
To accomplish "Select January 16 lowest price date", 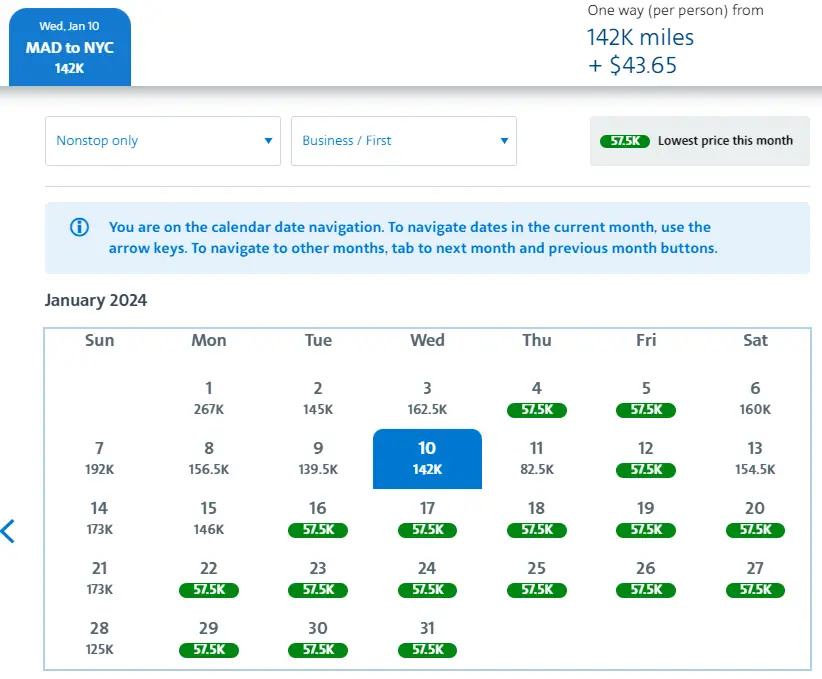I will 318,518.
